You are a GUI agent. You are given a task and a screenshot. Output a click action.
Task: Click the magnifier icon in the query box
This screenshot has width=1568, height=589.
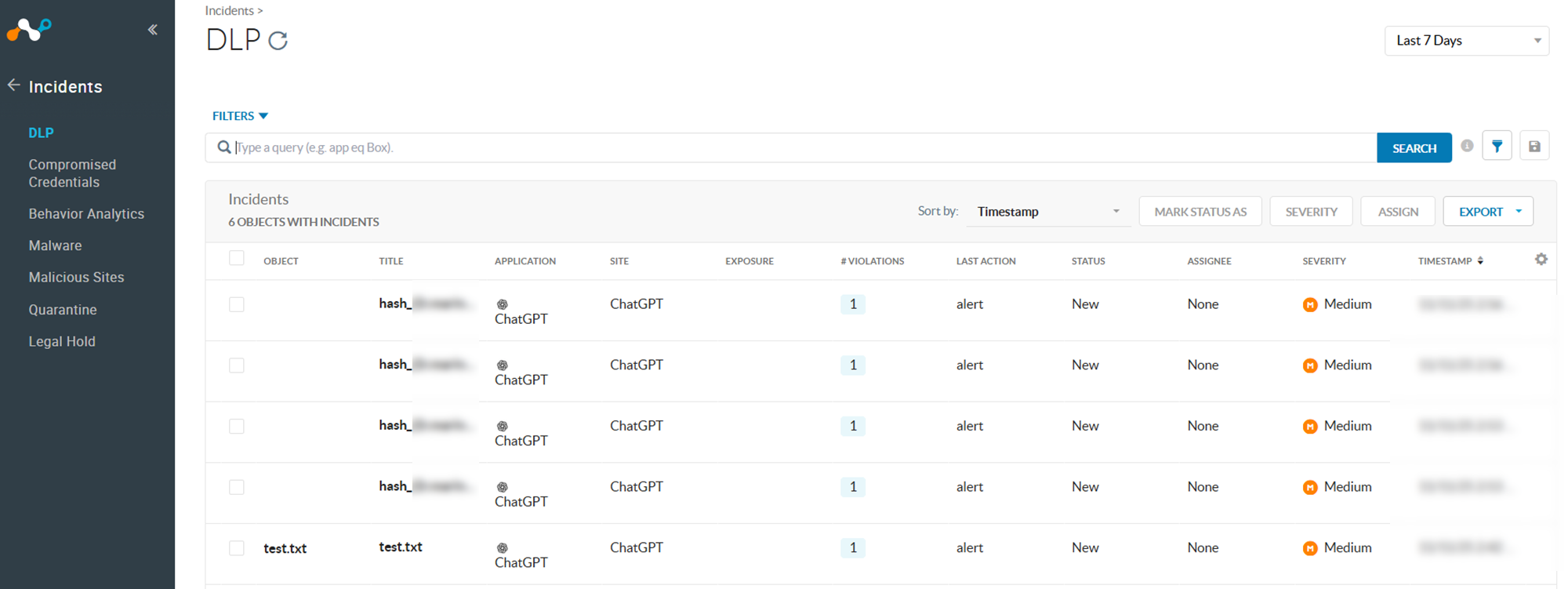pos(224,147)
